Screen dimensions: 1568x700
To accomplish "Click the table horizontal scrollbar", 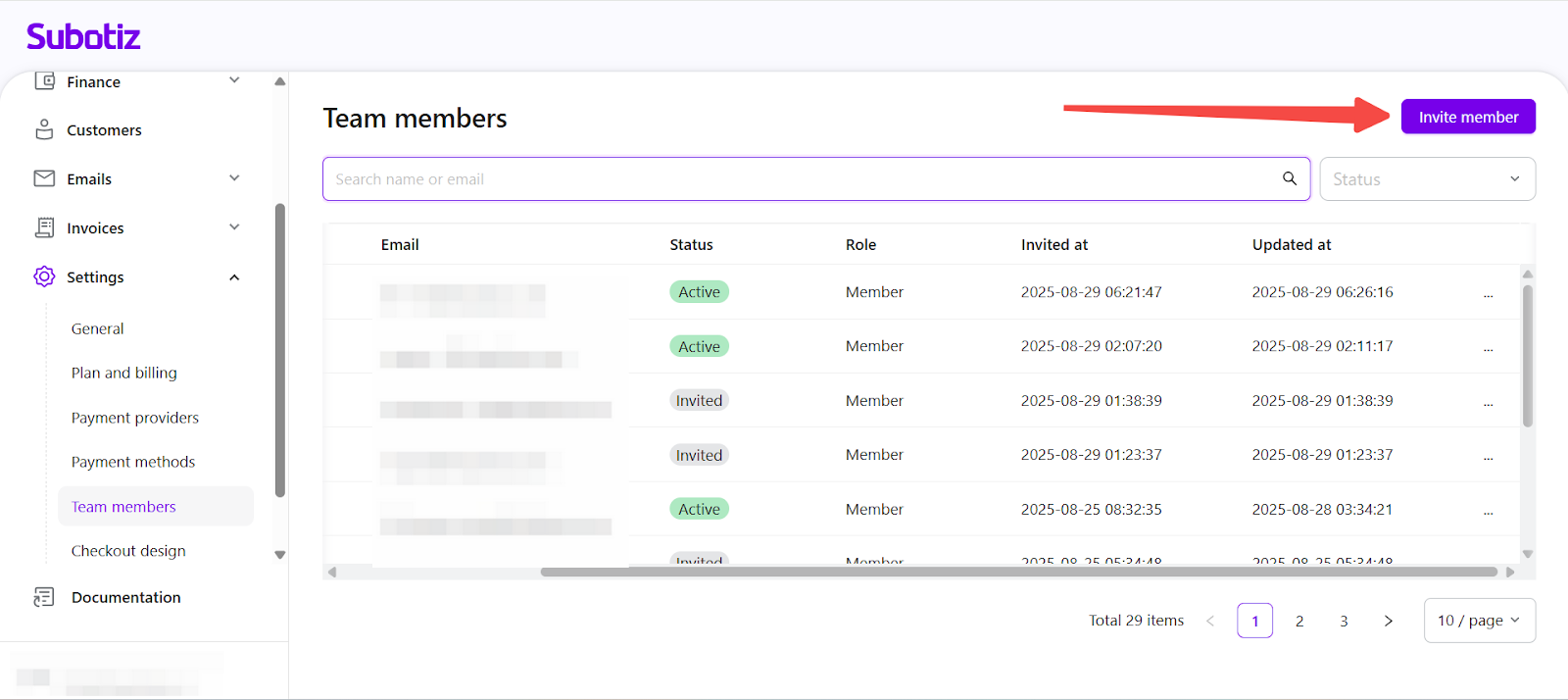I will (x=1018, y=572).
